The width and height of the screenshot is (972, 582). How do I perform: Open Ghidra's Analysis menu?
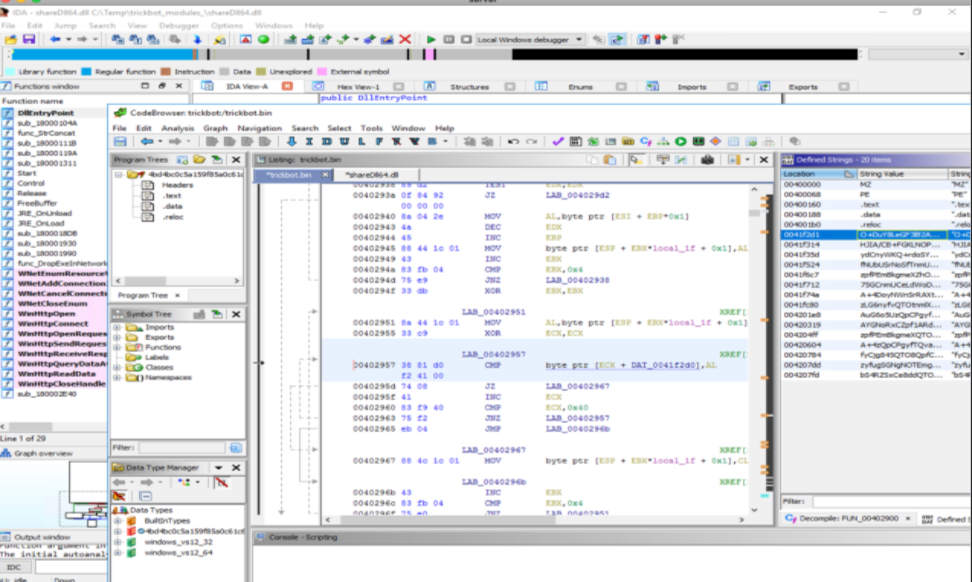pyautogui.click(x=177, y=128)
